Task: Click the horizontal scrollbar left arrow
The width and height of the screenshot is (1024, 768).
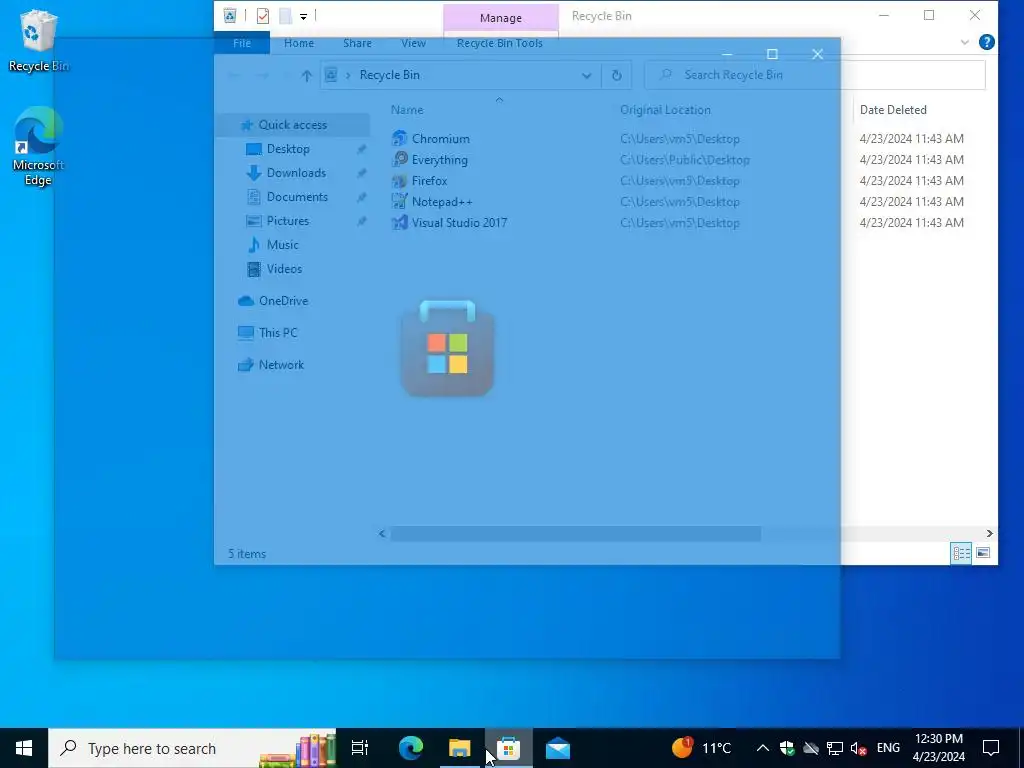Action: coord(382,534)
